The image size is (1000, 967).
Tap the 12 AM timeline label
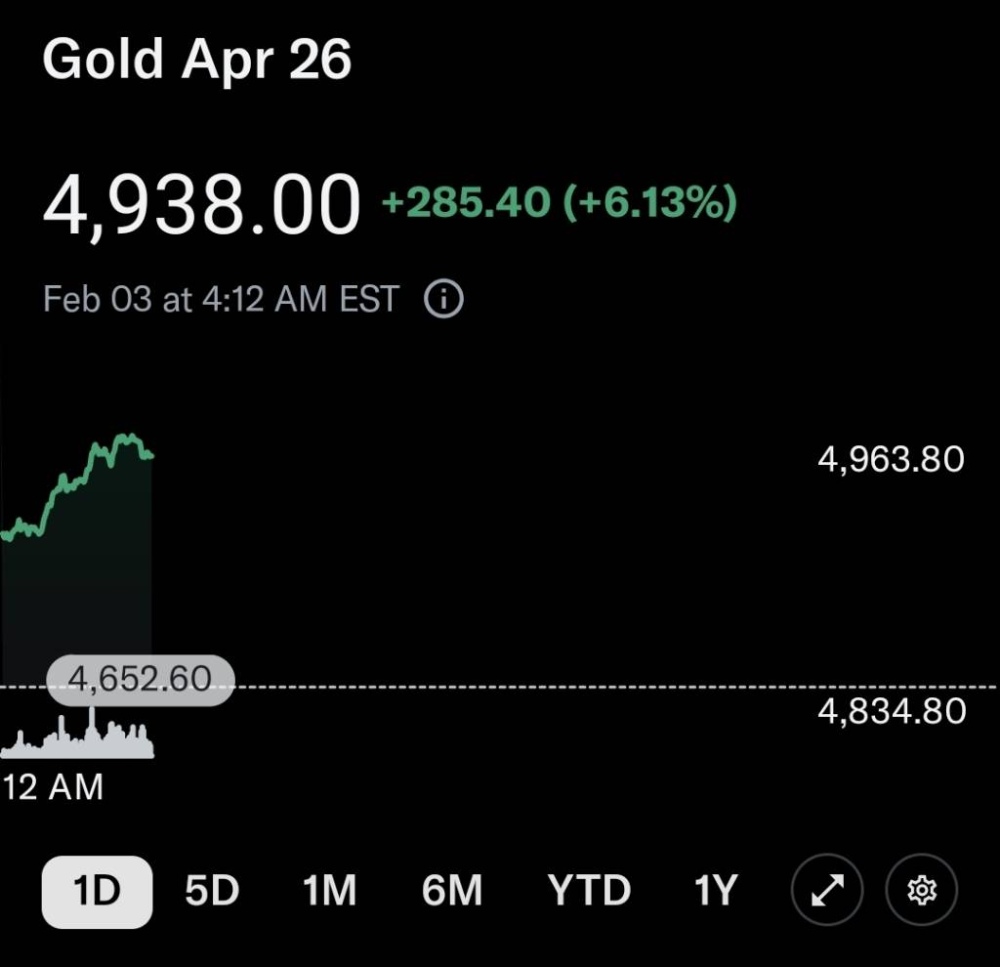52,788
